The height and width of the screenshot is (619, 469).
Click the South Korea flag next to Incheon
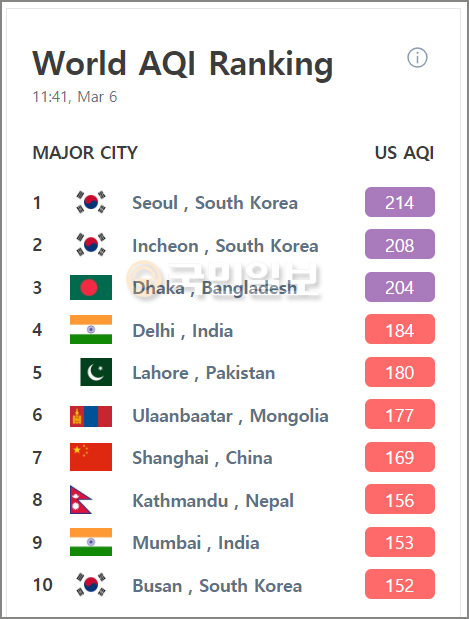(91, 244)
